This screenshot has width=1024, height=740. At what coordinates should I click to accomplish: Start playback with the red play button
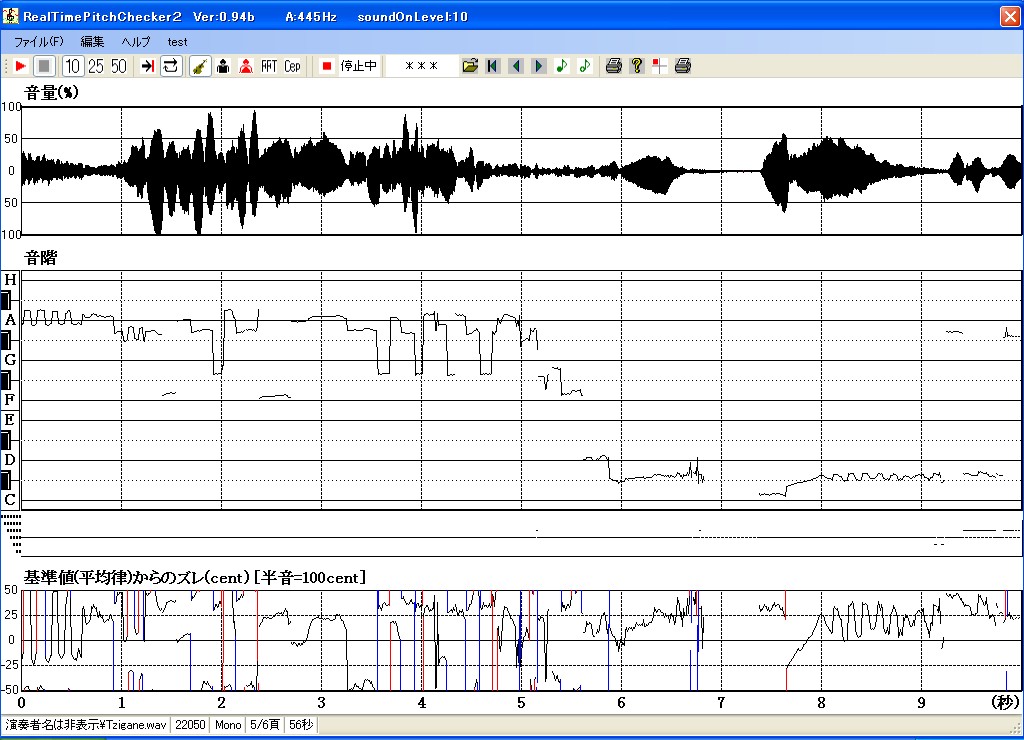20,66
